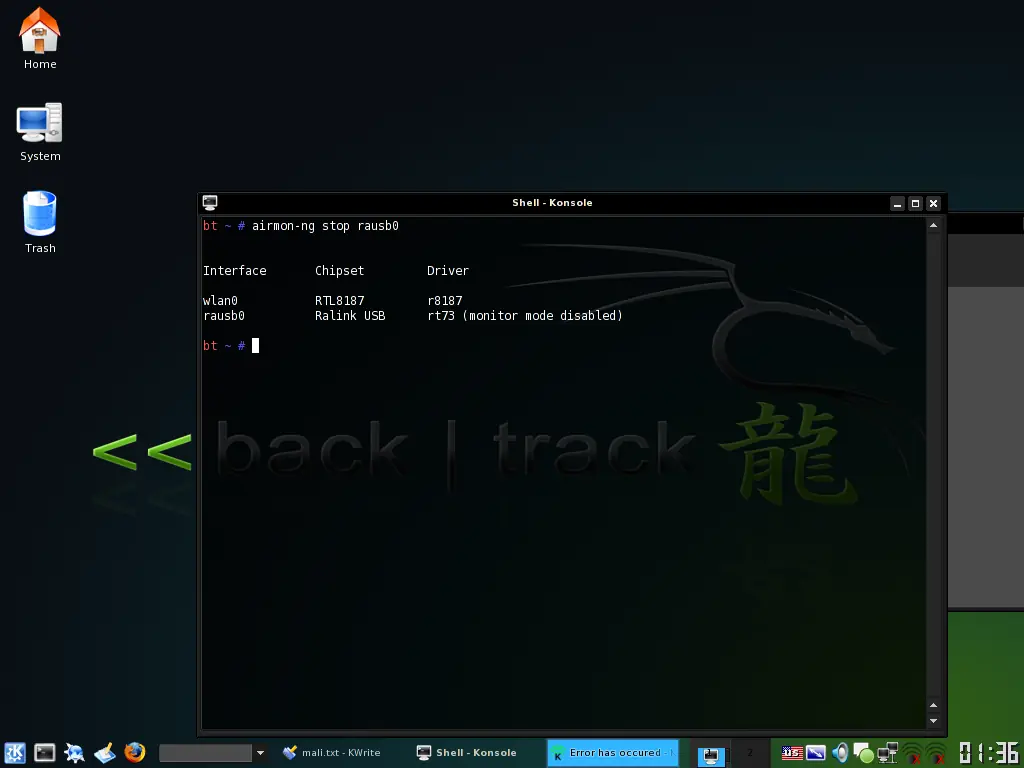Click the lower up arrow on Konsole scrollbar
This screenshot has height=768, width=1024.
click(x=934, y=705)
